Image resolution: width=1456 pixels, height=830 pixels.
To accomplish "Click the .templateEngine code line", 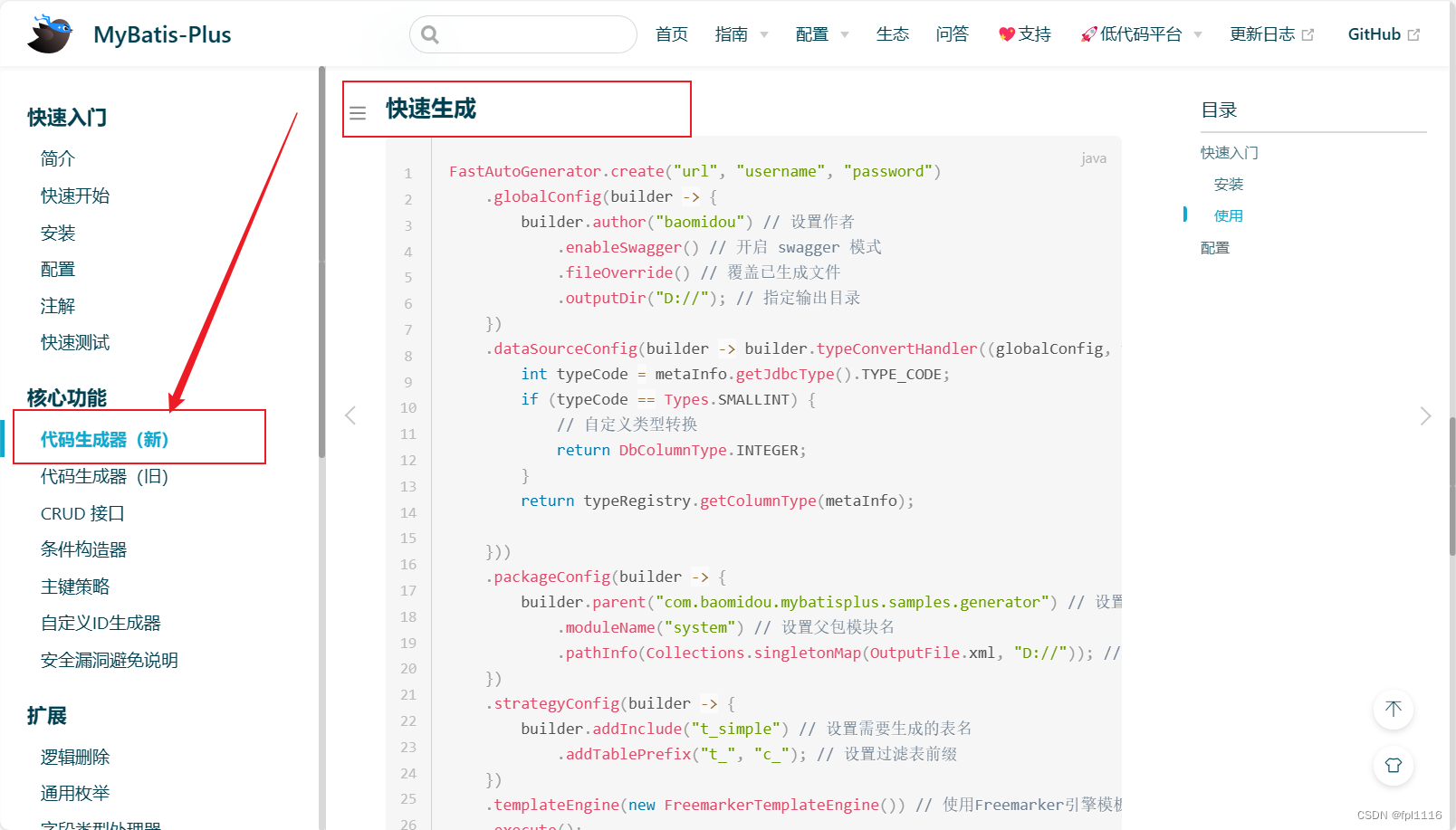I will (x=804, y=805).
